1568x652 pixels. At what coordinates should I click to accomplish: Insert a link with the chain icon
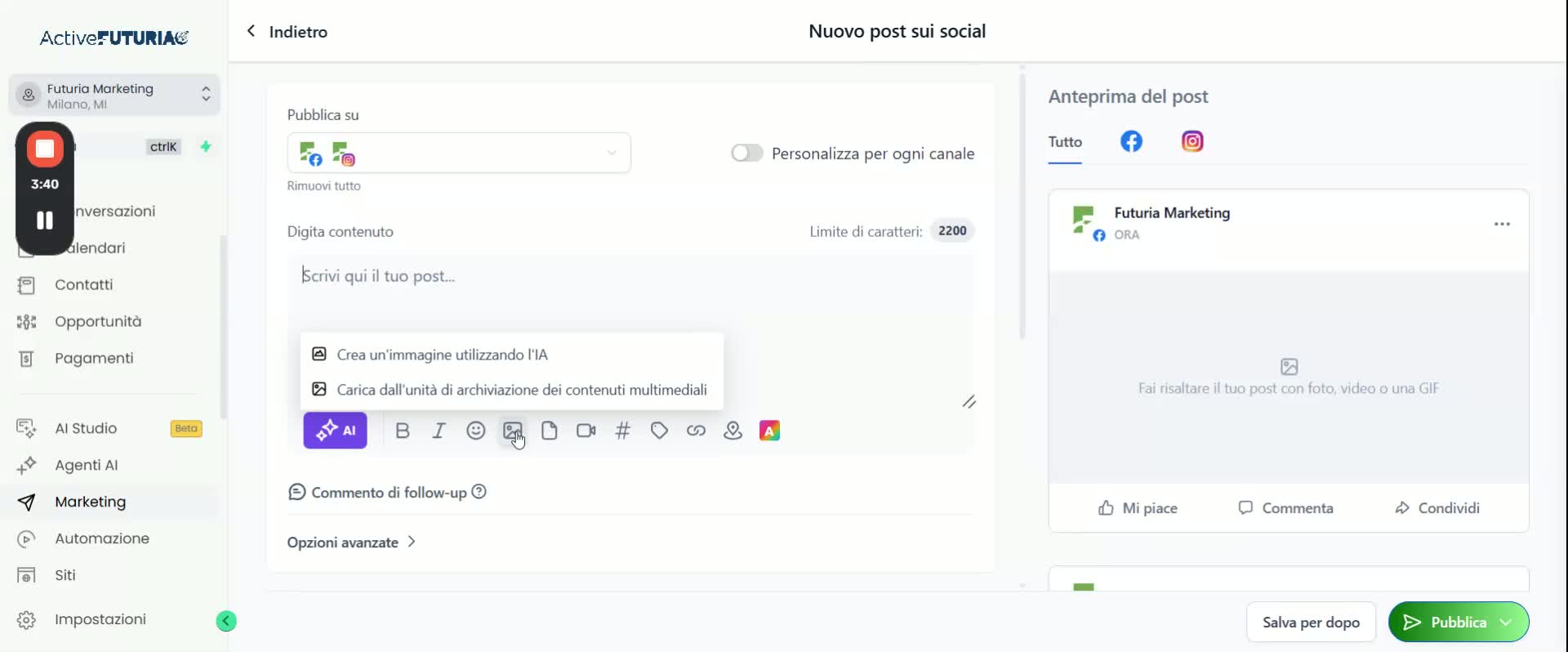[x=696, y=431]
